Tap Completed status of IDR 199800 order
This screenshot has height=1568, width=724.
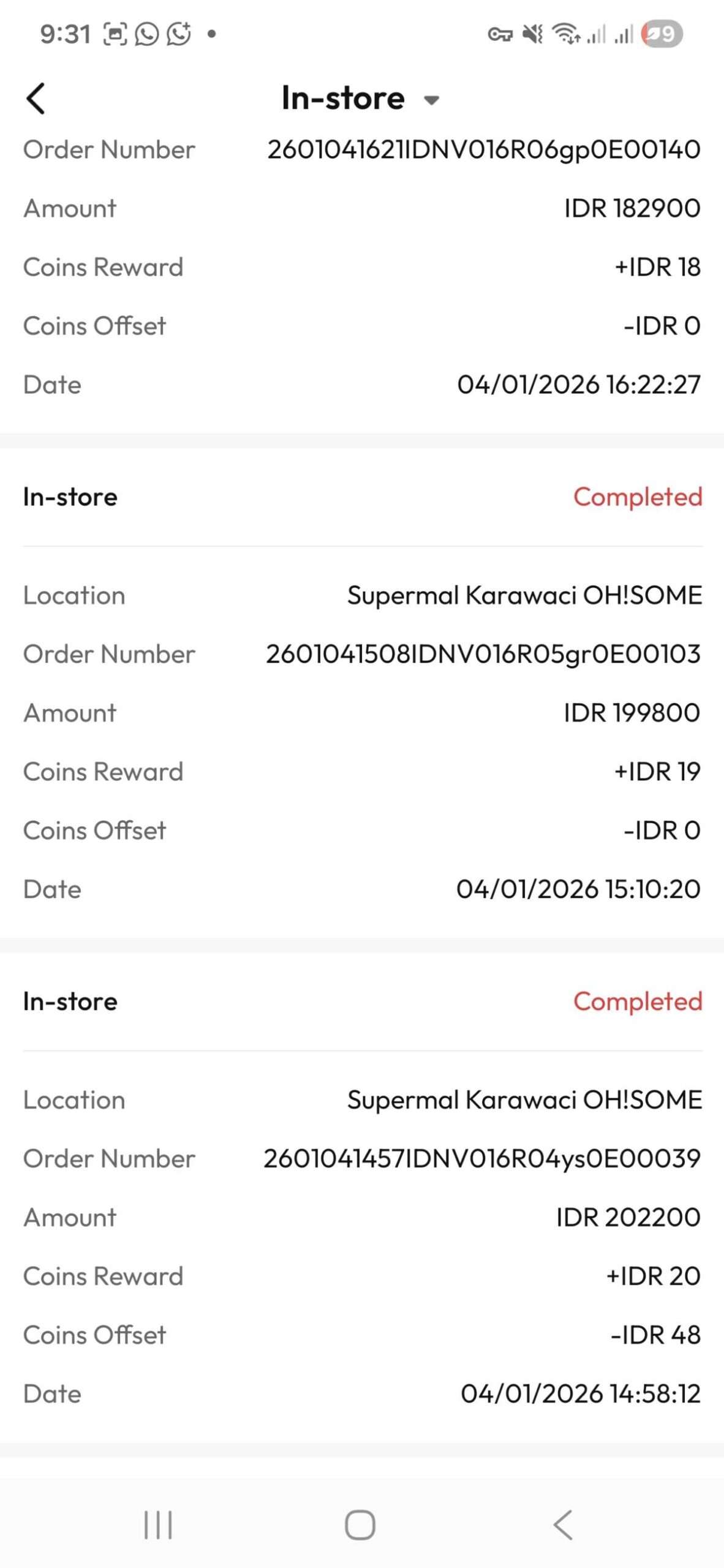[637, 497]
